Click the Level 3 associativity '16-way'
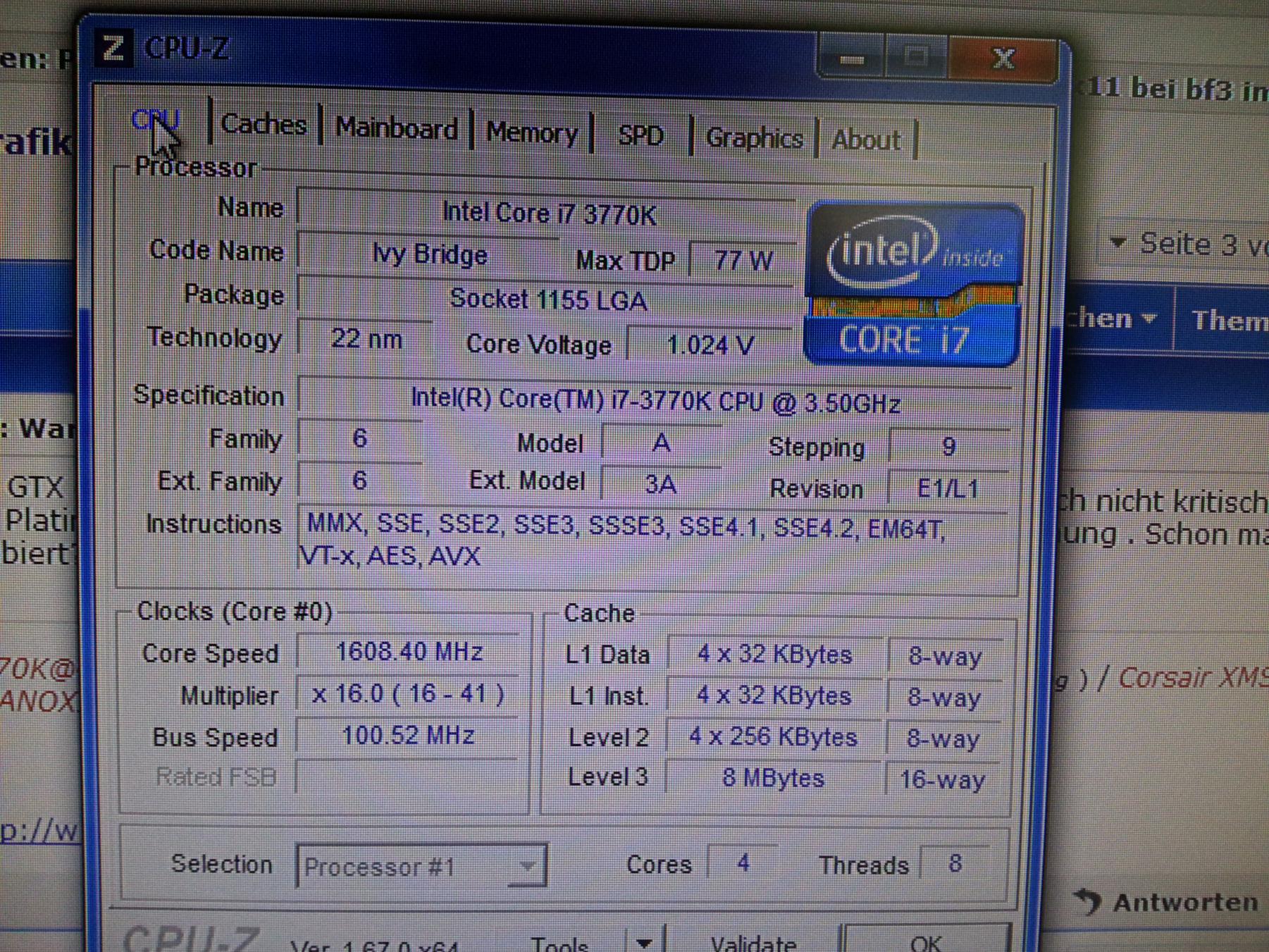The image size is (1269, 952). pyautogui.click(x=942, y=780)
